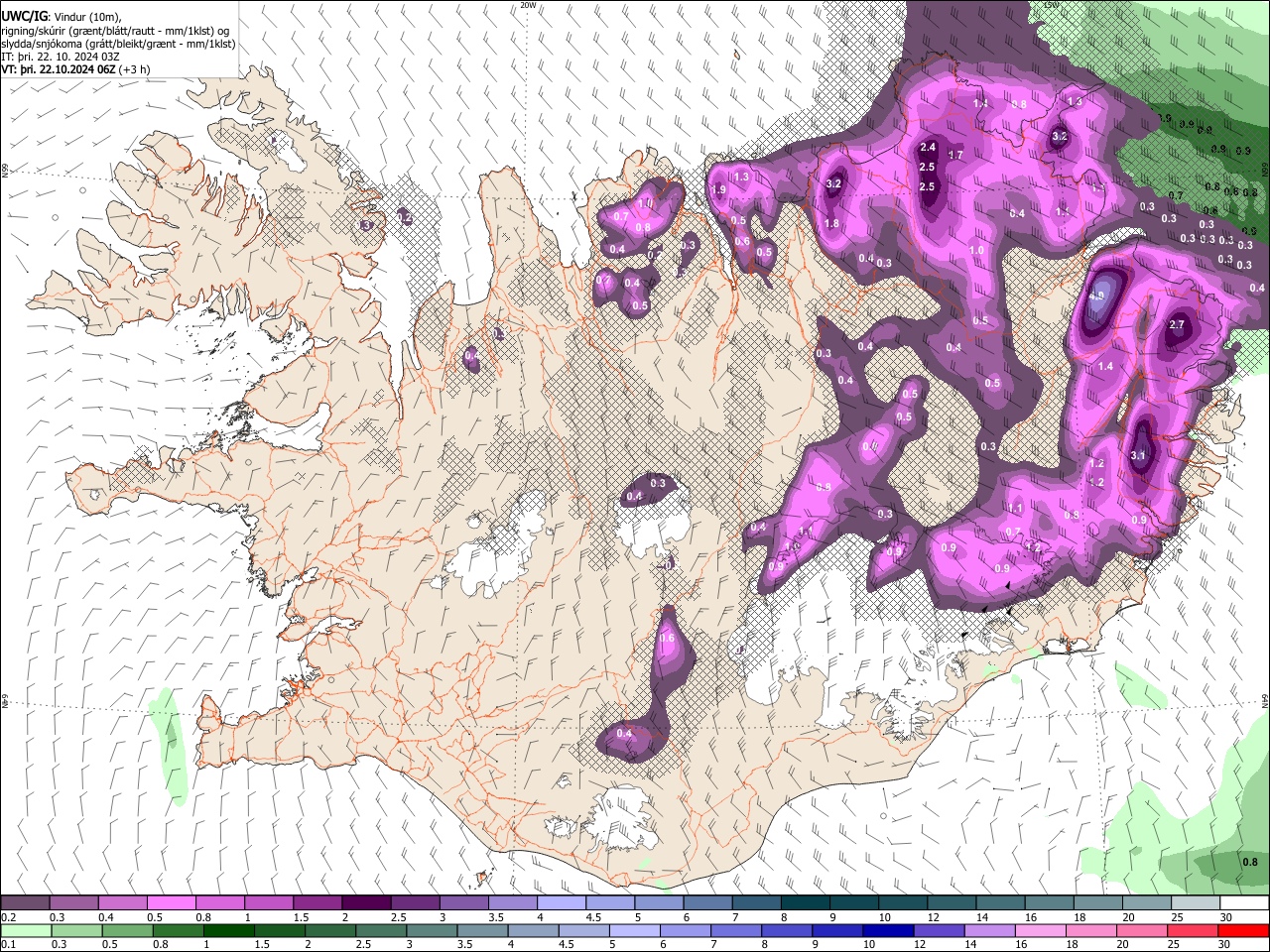
Task: Click the "VT: þri. 22.10.2024 06Z" valid time
Action: [58, 69]
